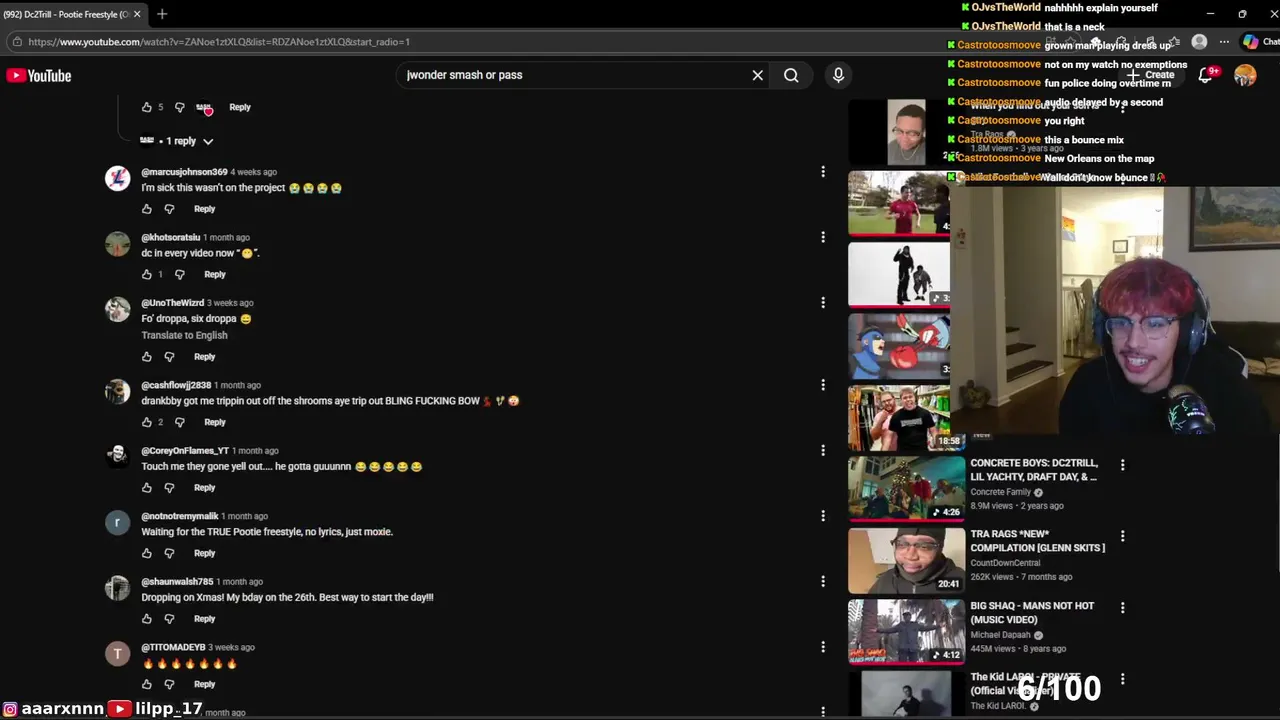The width and height of the screenshot is (1280, 720).
Task: Open the Michael Dapaah channel link
Action: click(x=1000, y=635)
